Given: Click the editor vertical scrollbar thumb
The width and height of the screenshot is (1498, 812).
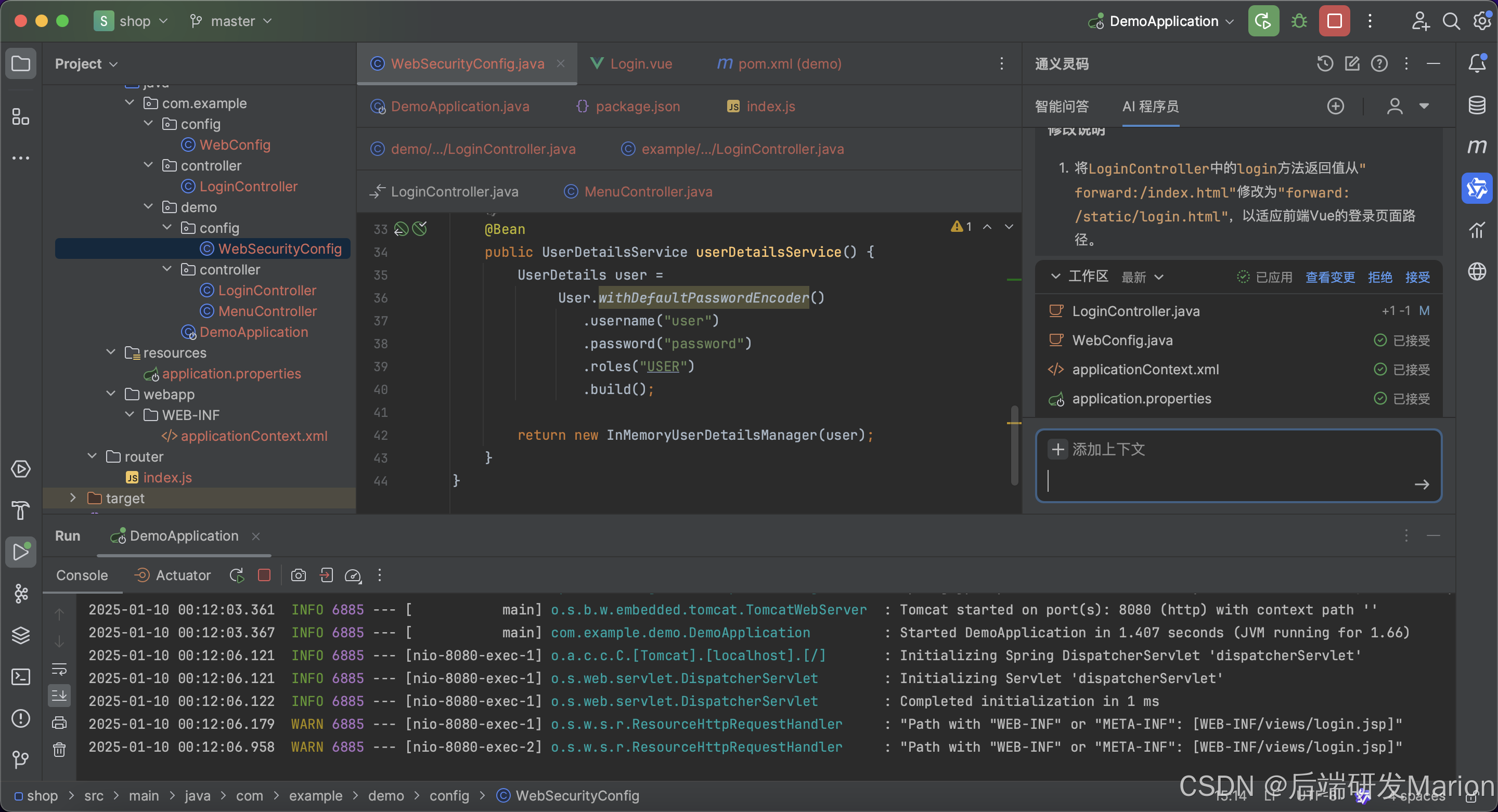Looking at the screenshot, I should tap(1014, 444).
